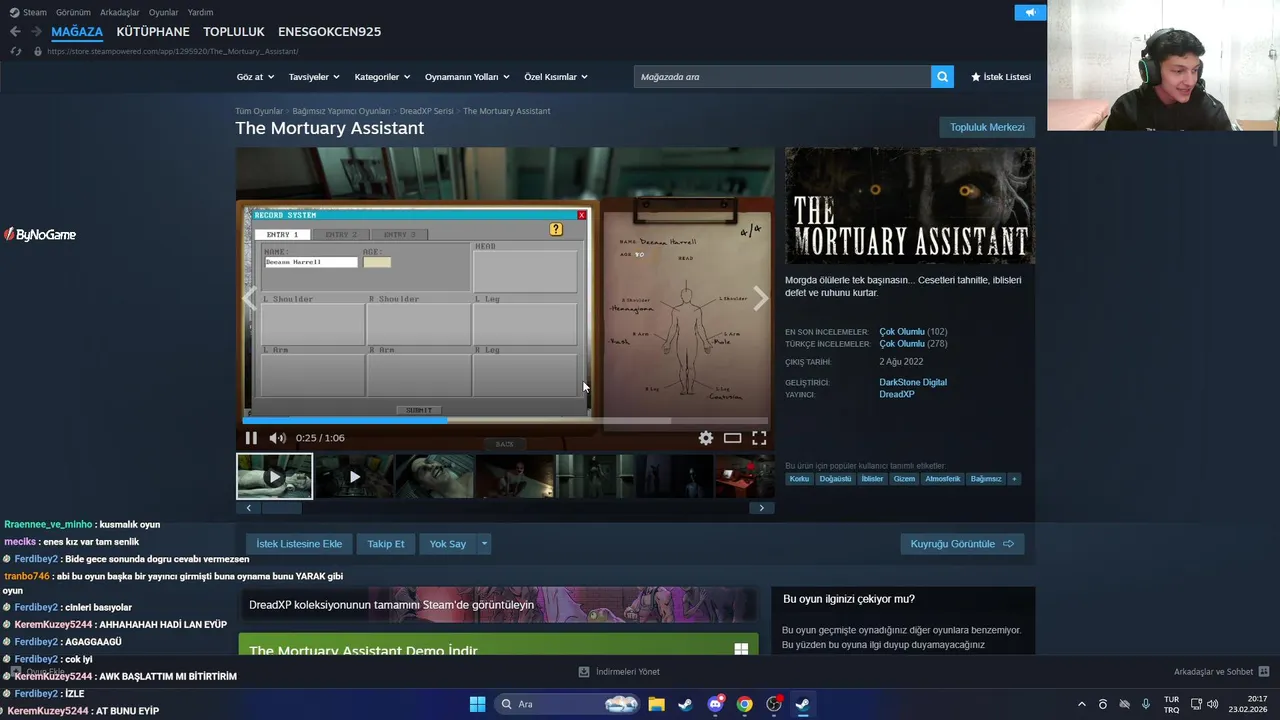Open DreadXP collection banner
This screenshot has width=1280, height=720.
498,604
